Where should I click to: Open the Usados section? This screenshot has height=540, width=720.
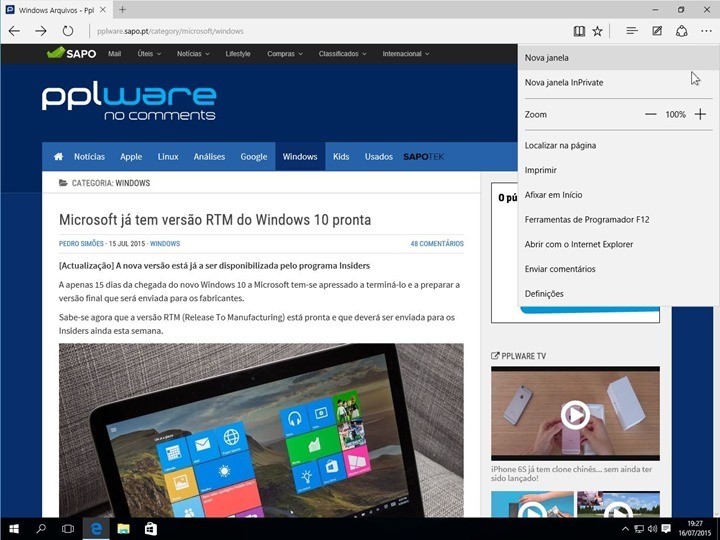click(379, 157)
